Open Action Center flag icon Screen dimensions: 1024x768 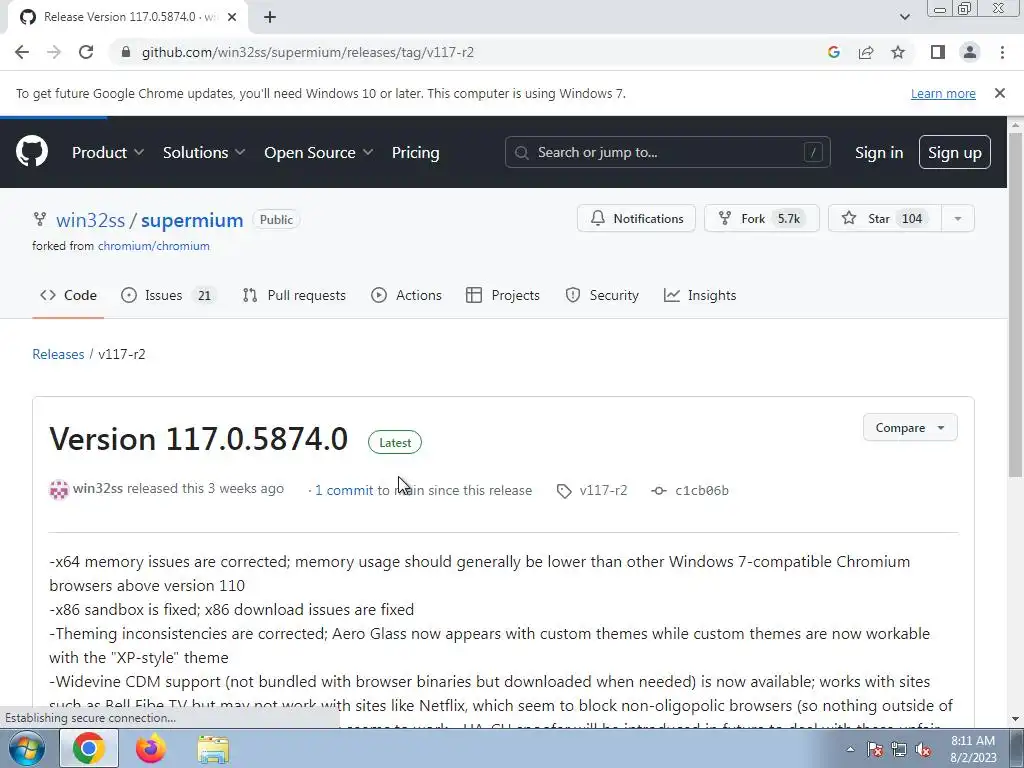pyautogui.click(x=875, y=750)
